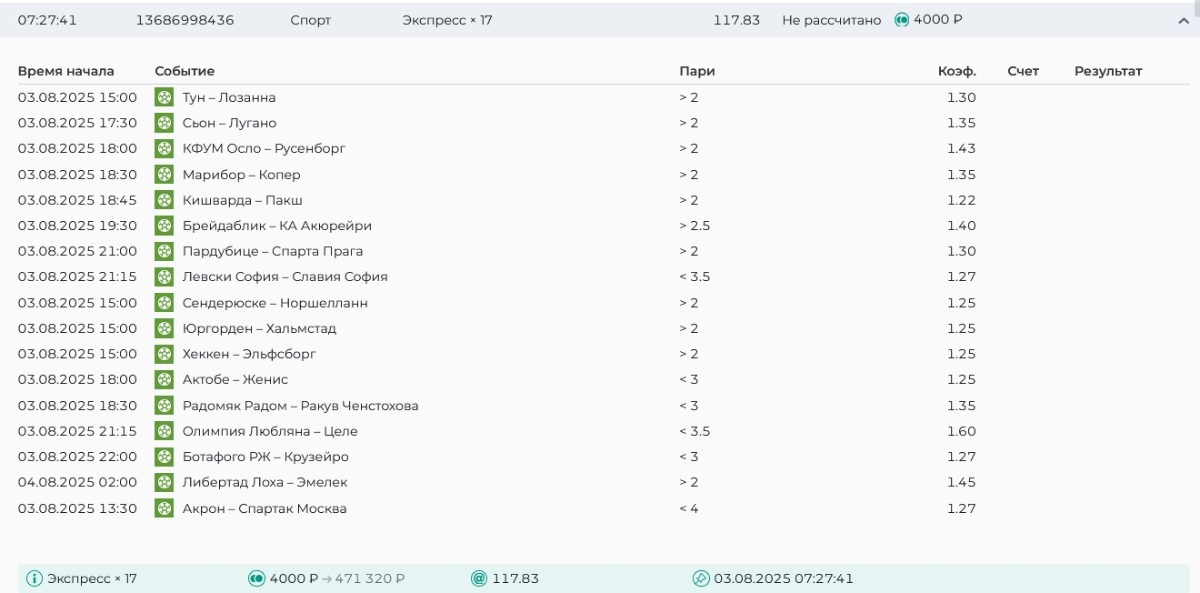Open the Левски София – Славия София match

pyautogui.click(x=284, y=277)
